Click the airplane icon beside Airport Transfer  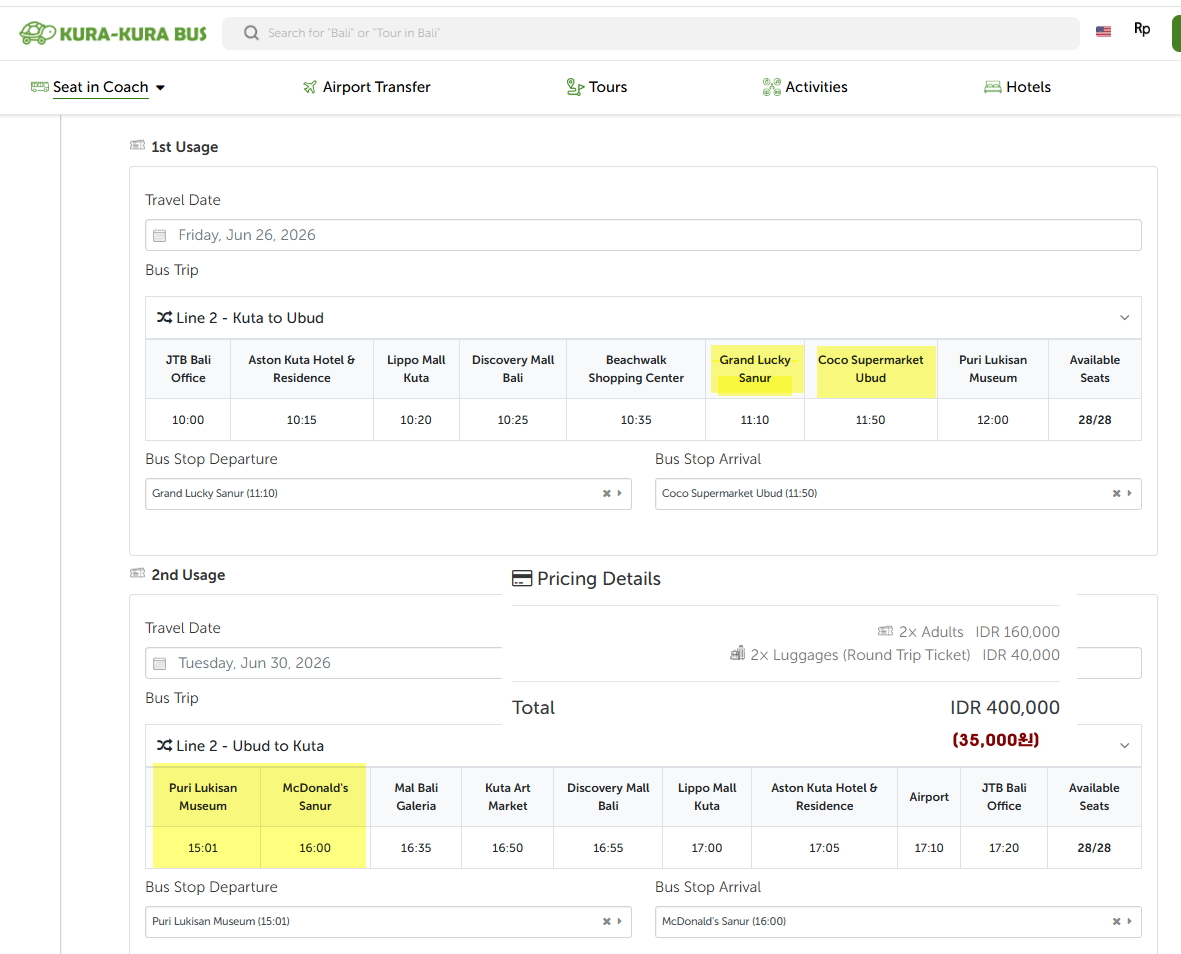[310, 87]
